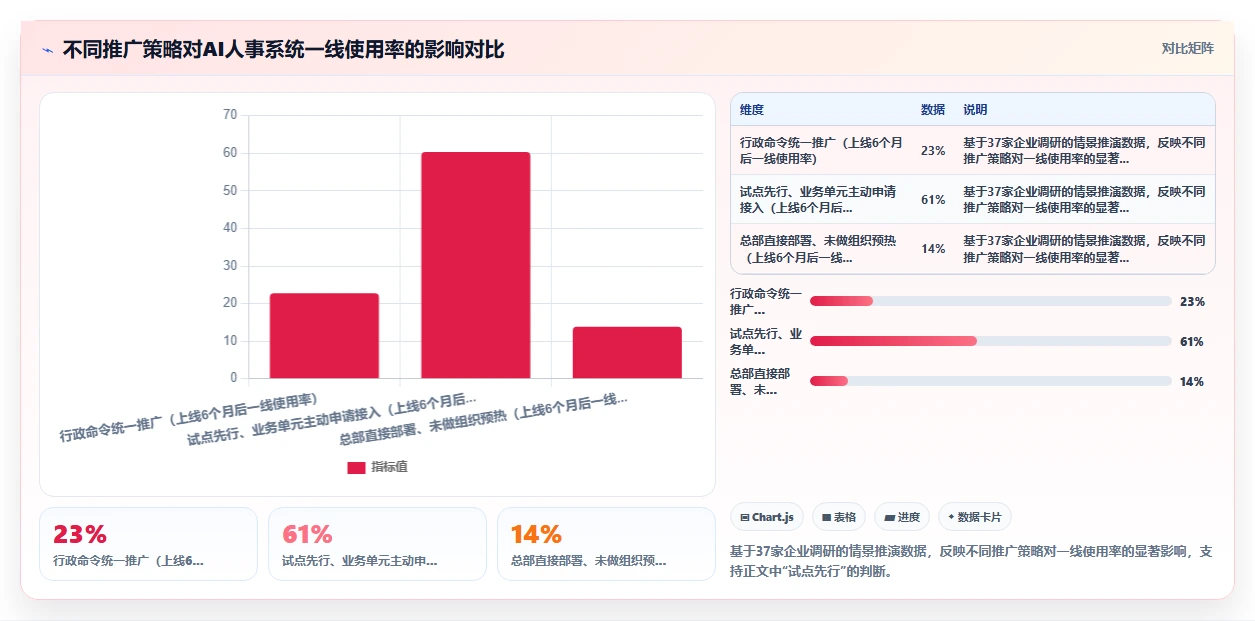This screenshot has height=621, width=1255.
Task: Click x-axis label 试点先行、业务单元主动申请接入
Action: pyautogui.click(x=333, y=419)
